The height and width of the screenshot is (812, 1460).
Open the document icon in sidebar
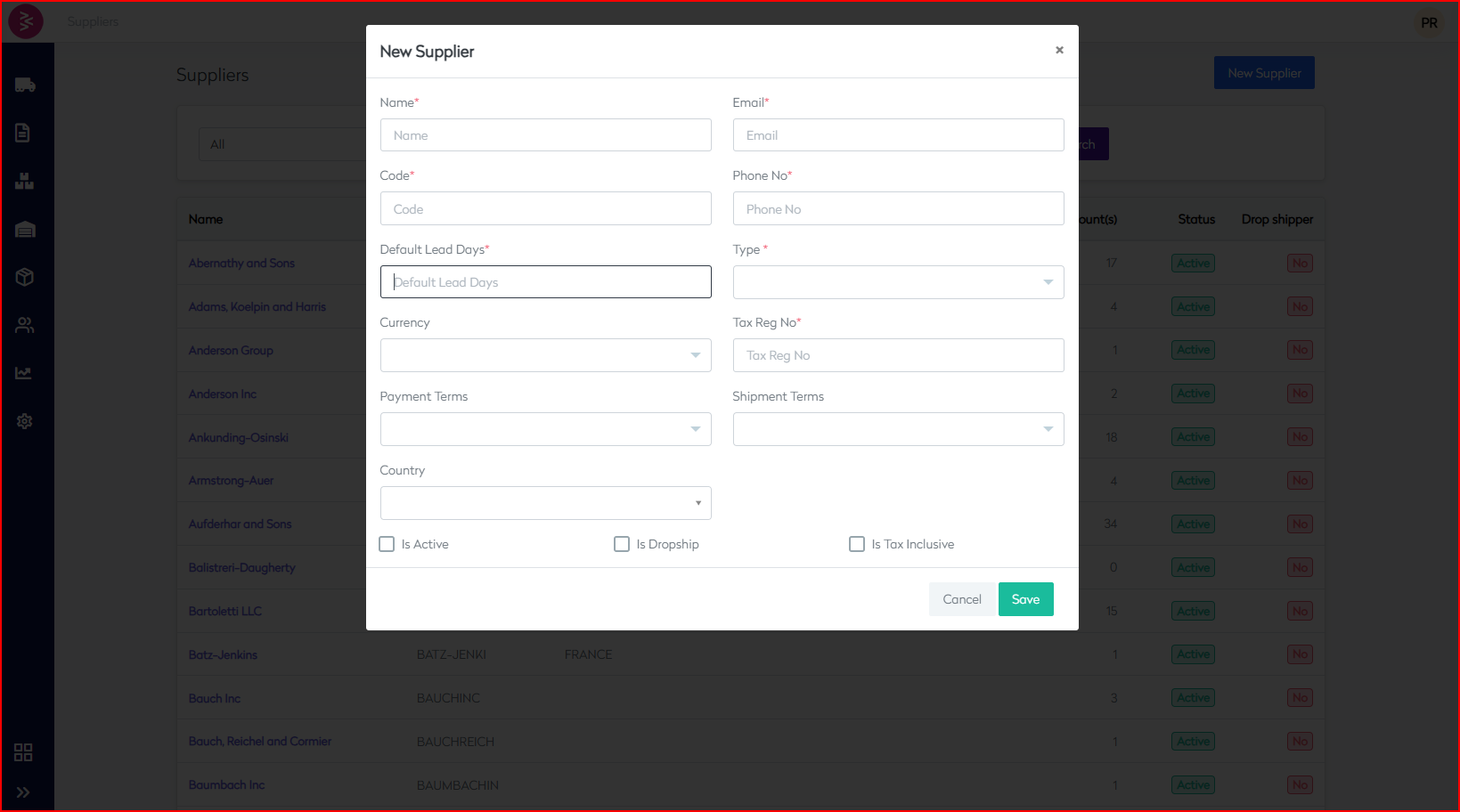point(23,133)
